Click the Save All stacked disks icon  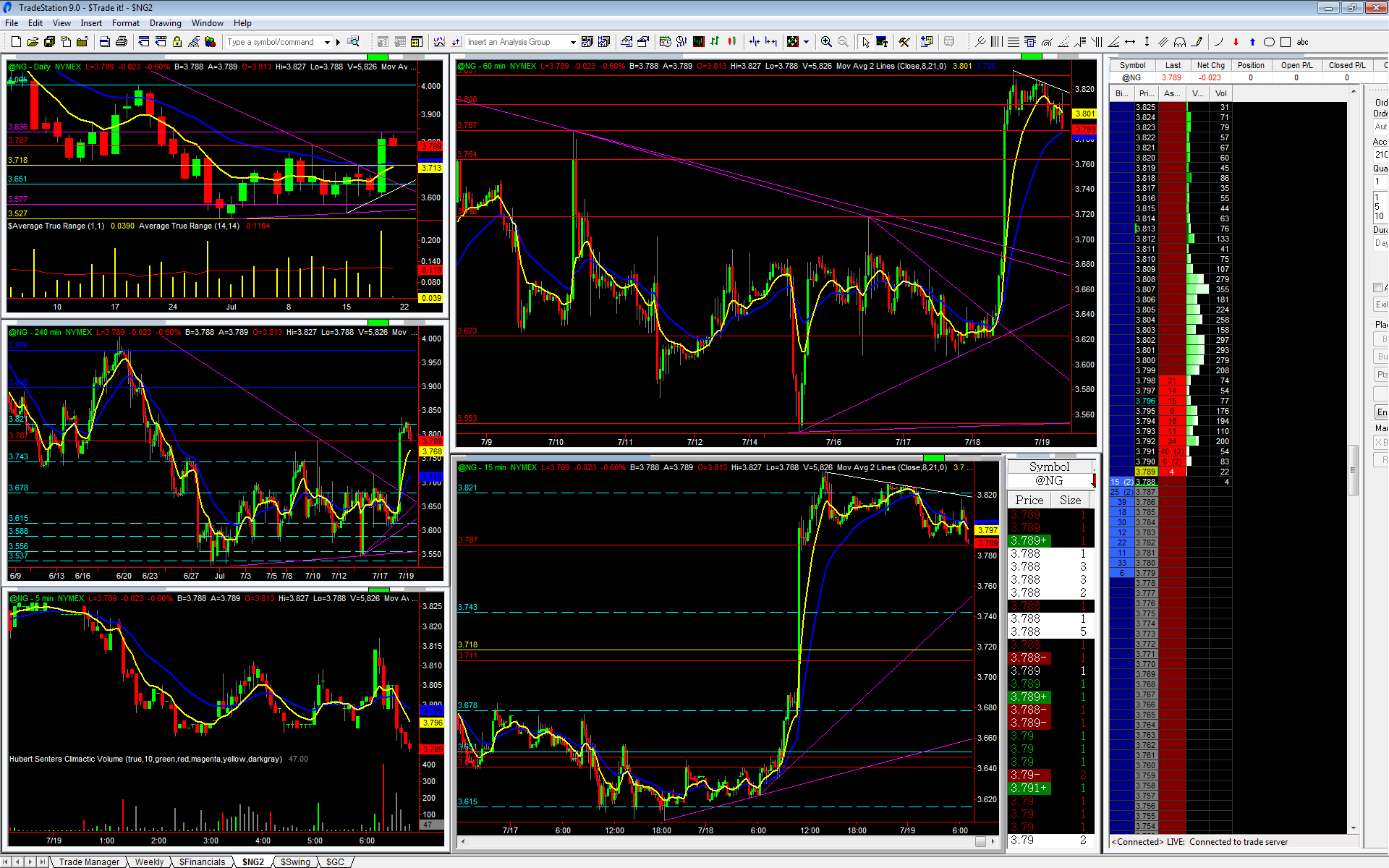point(49,42)
